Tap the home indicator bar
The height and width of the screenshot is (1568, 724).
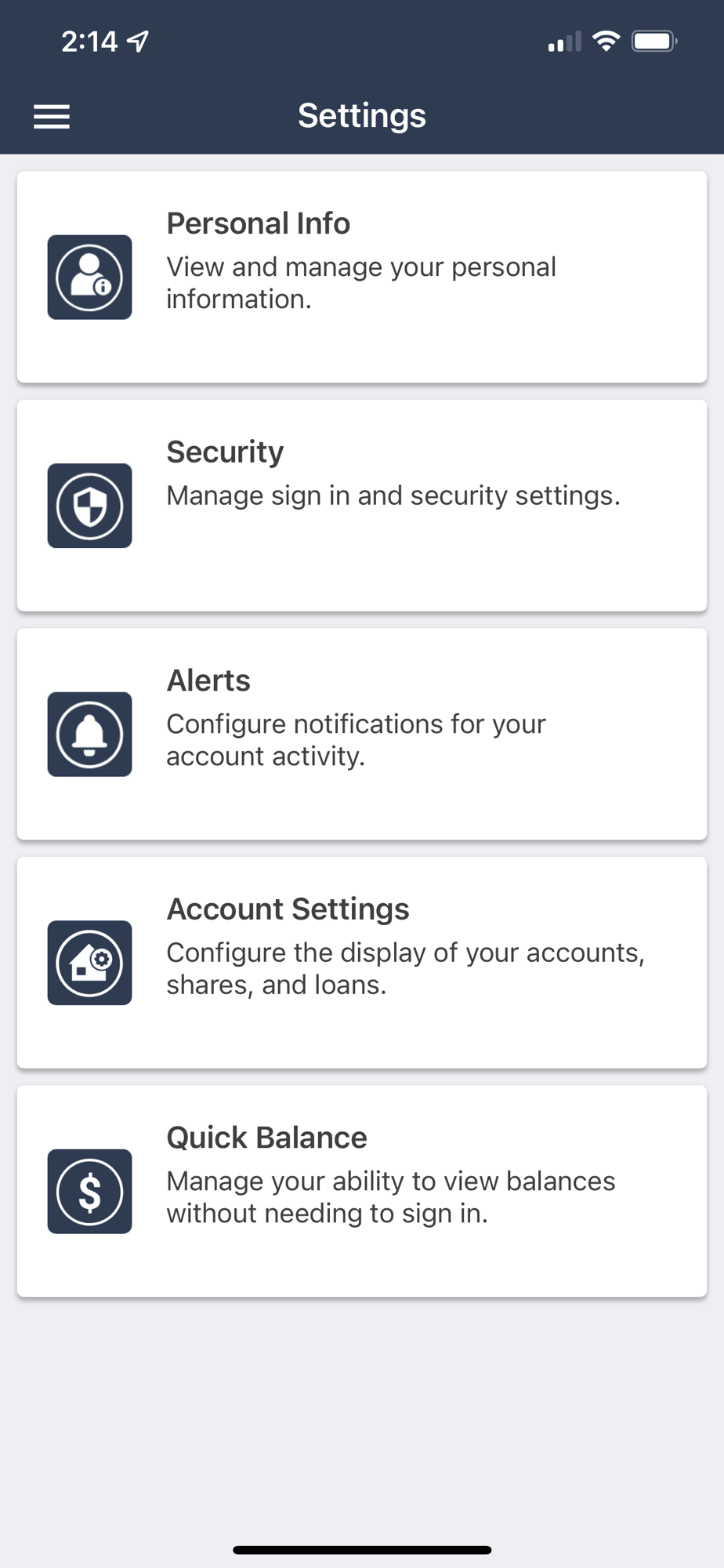362,1550
